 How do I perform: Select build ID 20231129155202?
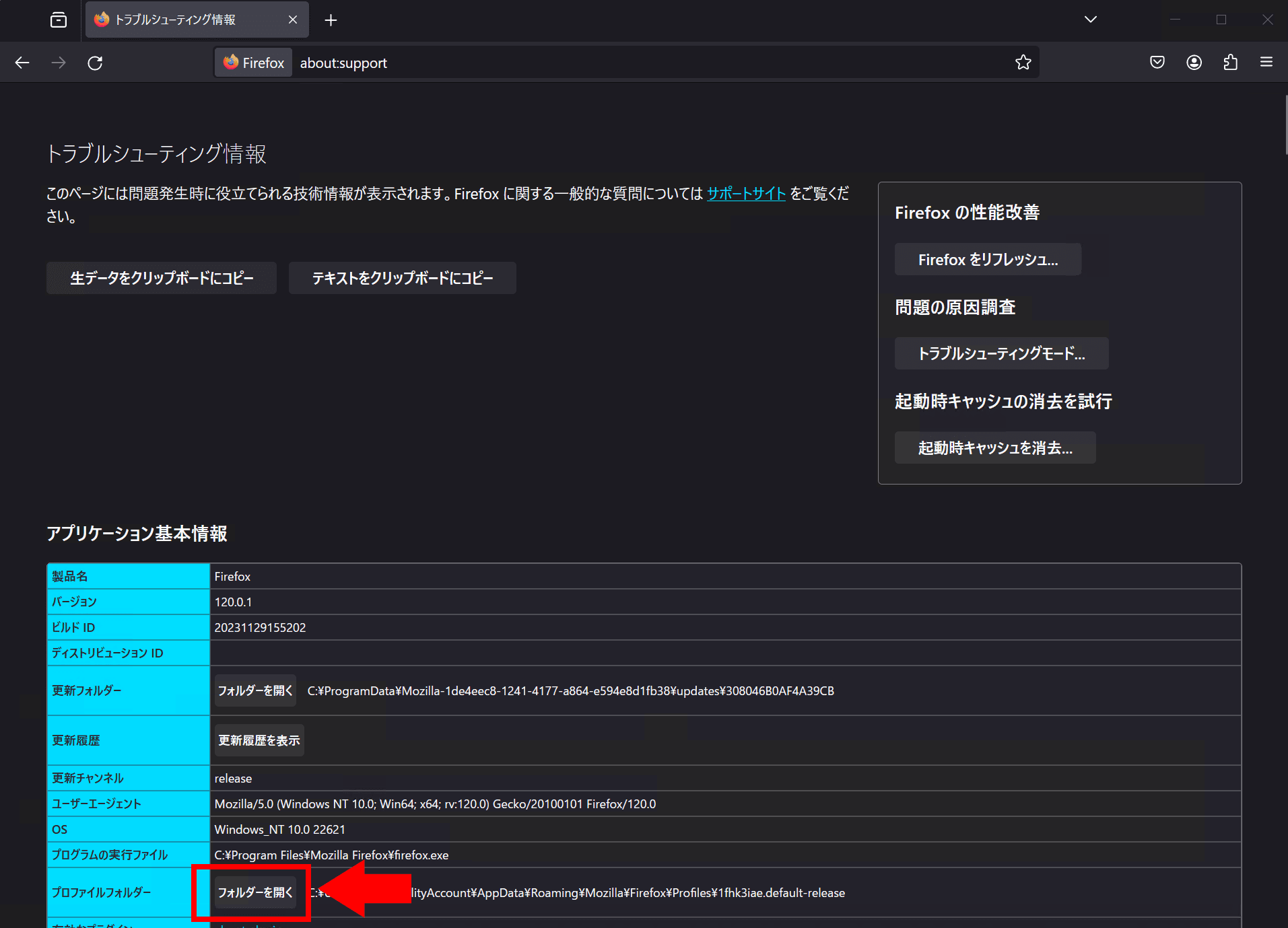coord(260,627)
